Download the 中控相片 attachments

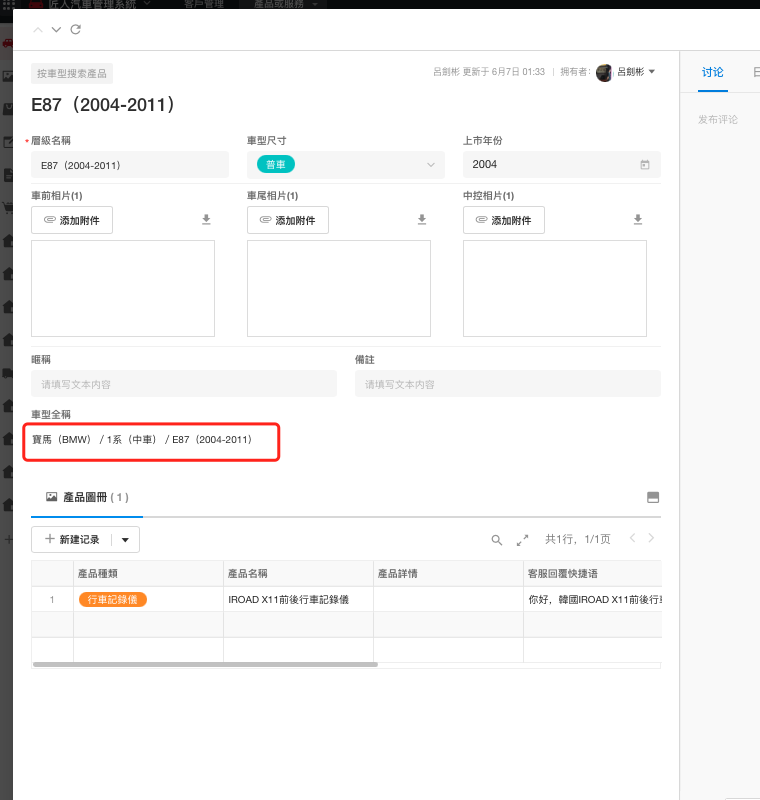[638, 220]
